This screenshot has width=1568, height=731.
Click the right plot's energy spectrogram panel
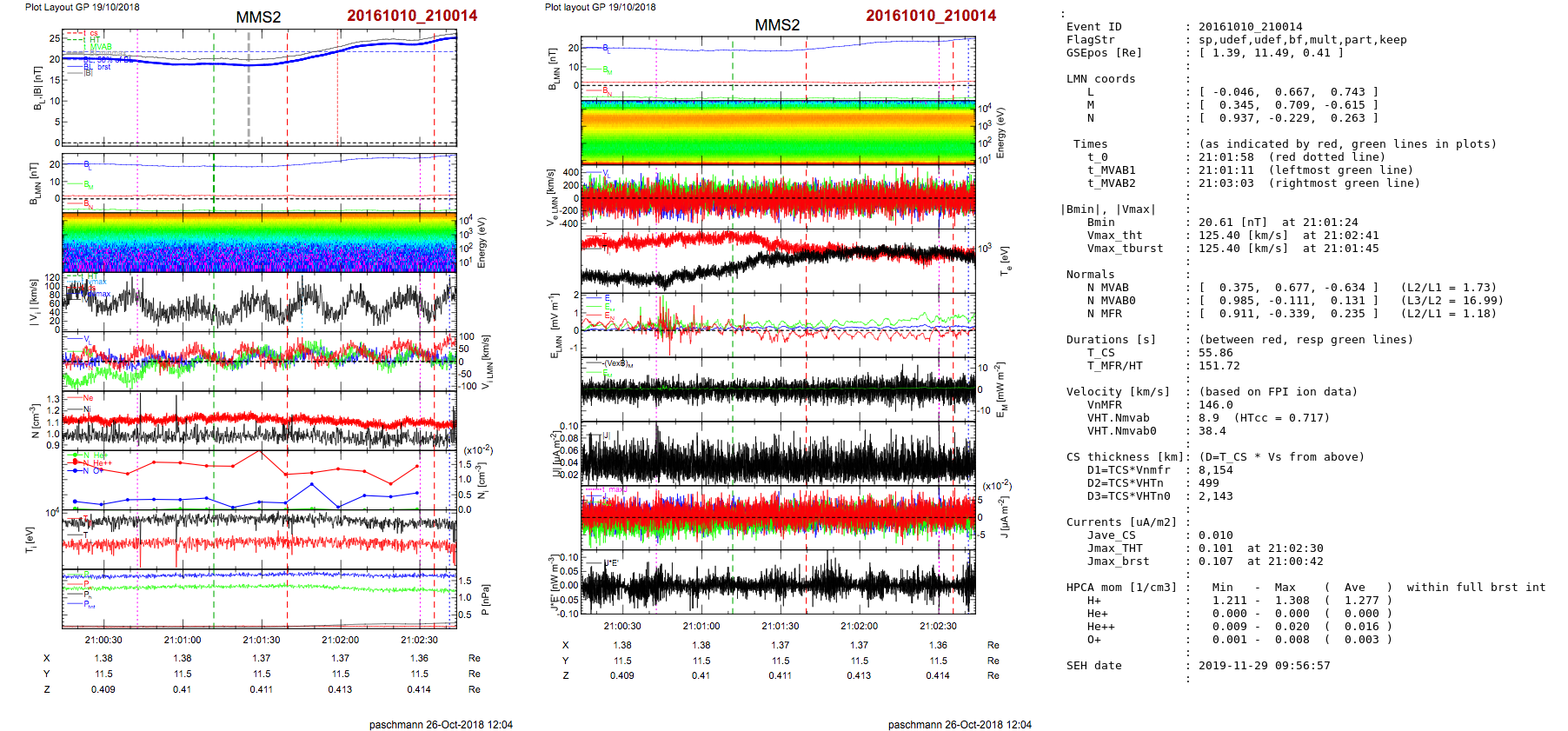click(x=777, y=132)
